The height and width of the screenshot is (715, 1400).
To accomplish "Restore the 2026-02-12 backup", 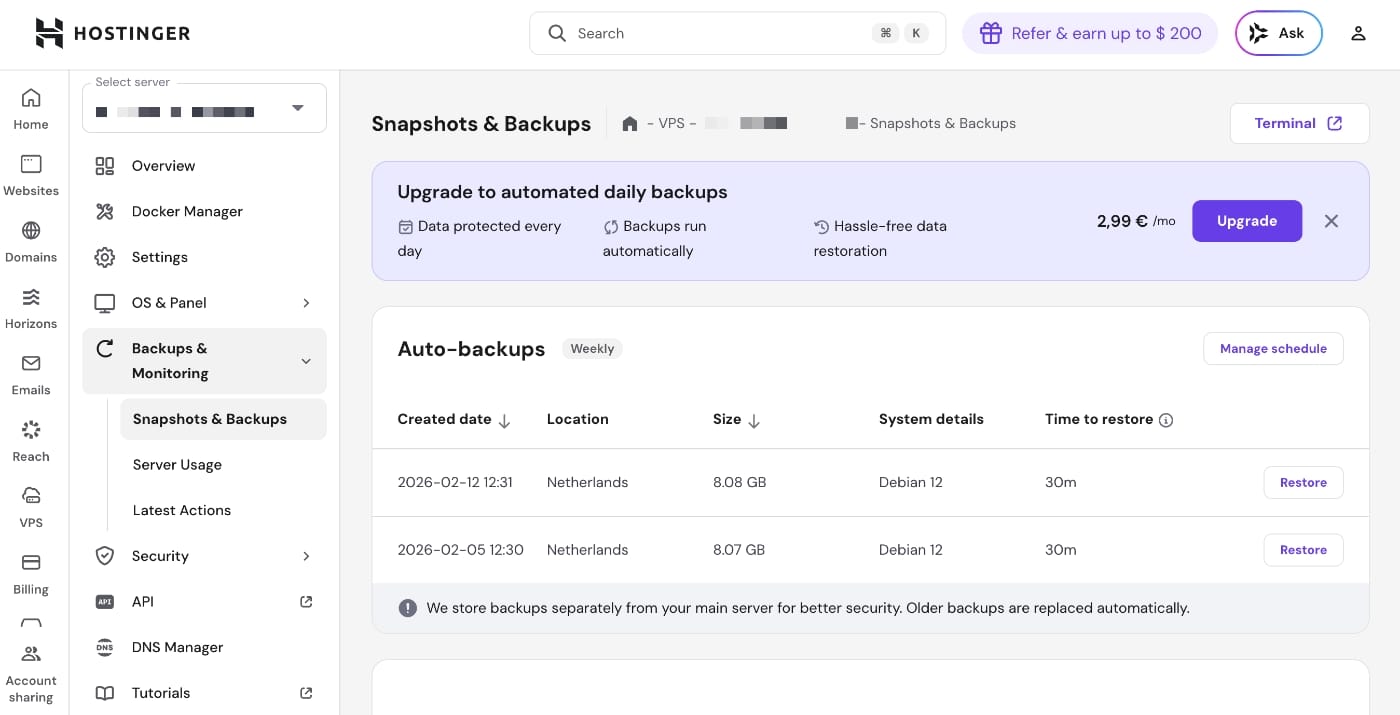I will coord(1303,482).
